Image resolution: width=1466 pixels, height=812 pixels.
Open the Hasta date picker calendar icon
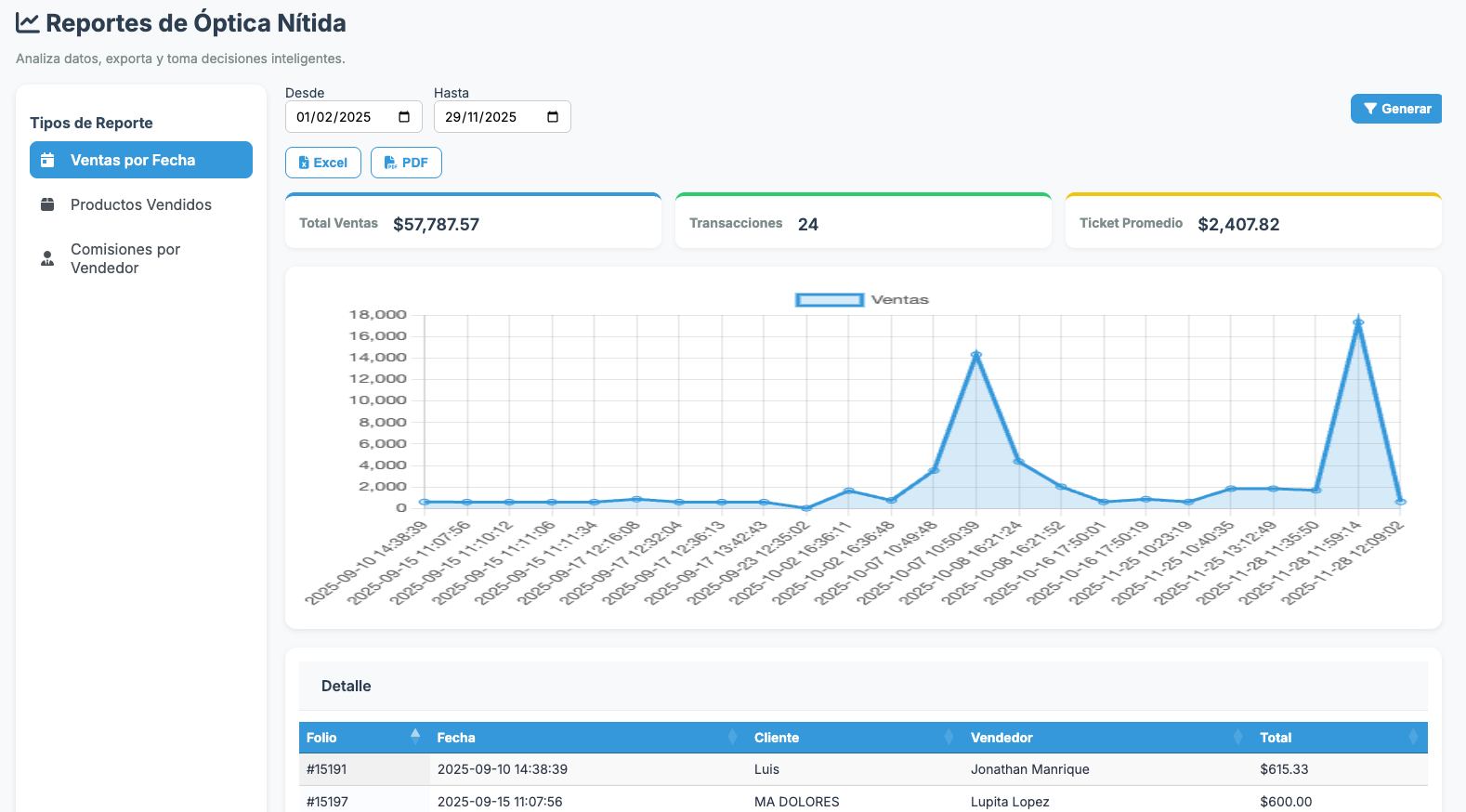[x=553, y=117]
